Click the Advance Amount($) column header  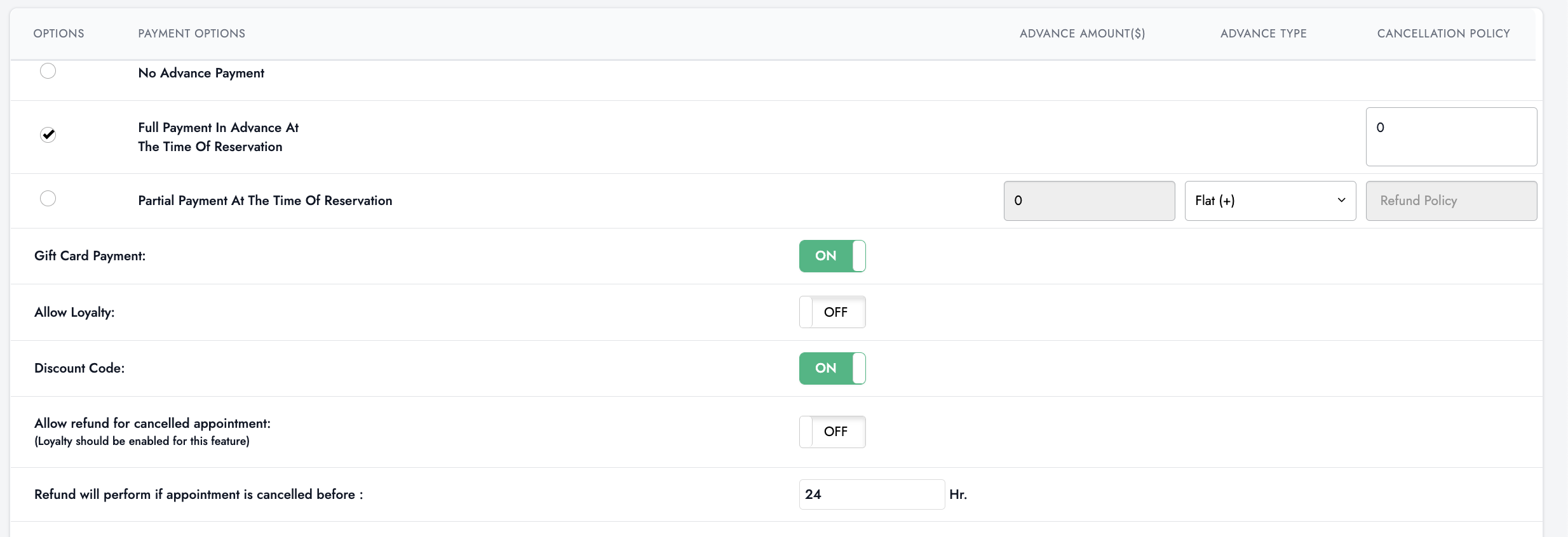1082,34
